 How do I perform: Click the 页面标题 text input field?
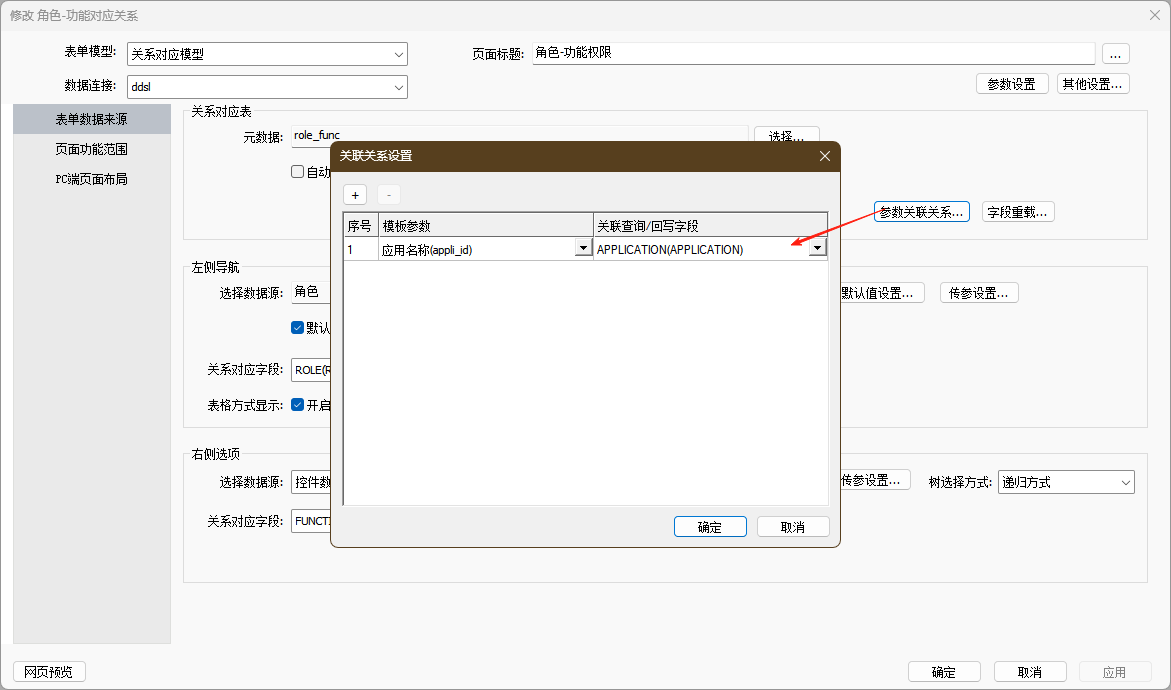[812, 54]
